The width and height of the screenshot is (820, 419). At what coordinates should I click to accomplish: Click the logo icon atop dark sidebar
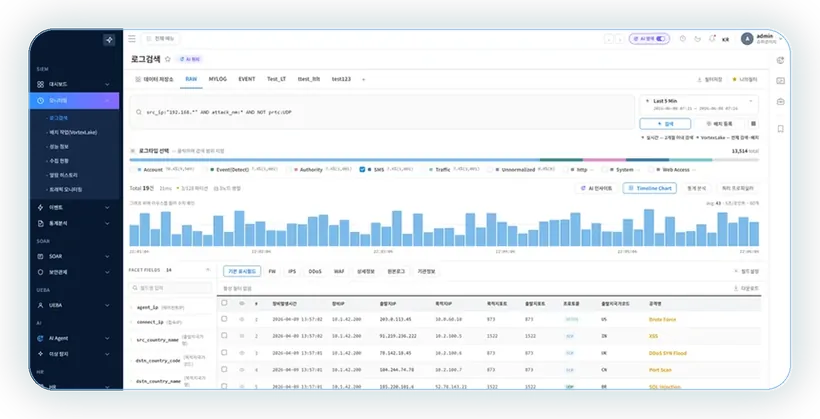pos(109,40)
